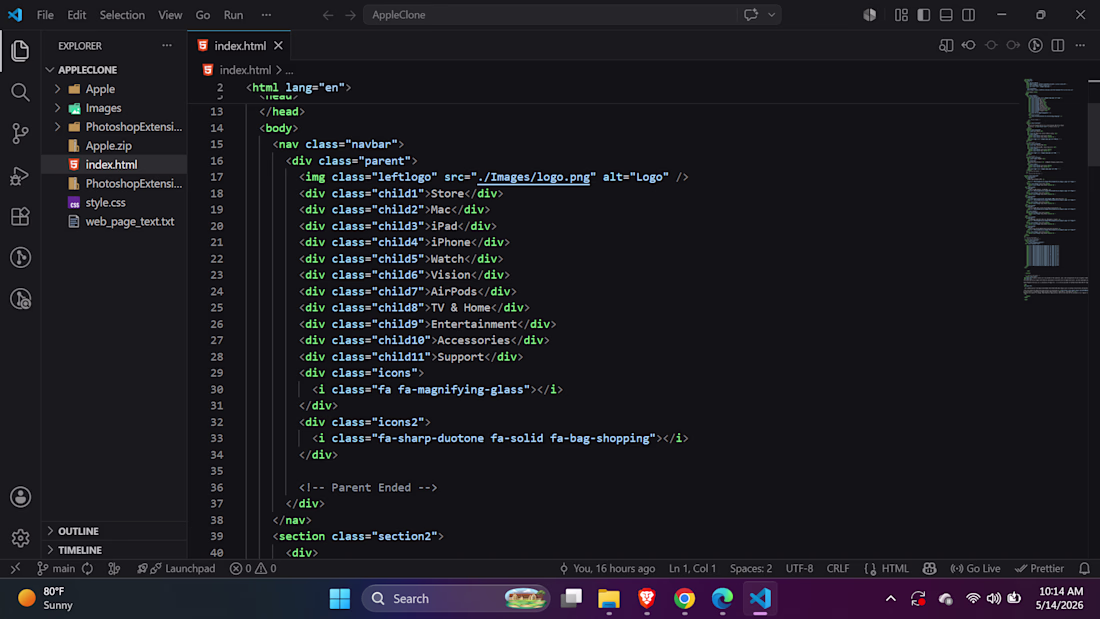Click the Copilot status icon in status bar
1100x619 pixels.
click(x=930, y=568)
